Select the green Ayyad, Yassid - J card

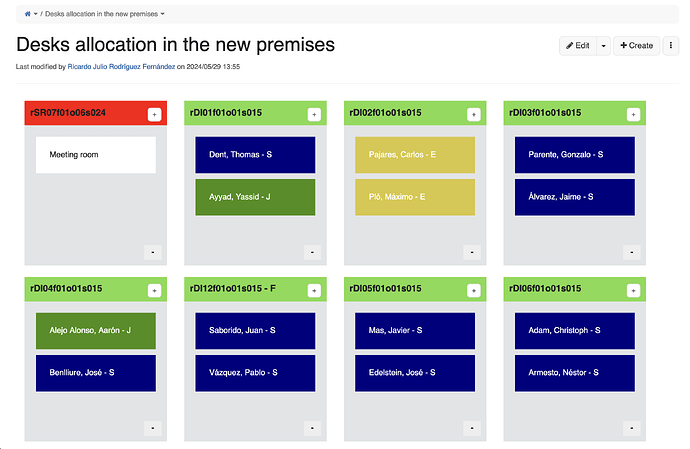(x=255, y=197)
